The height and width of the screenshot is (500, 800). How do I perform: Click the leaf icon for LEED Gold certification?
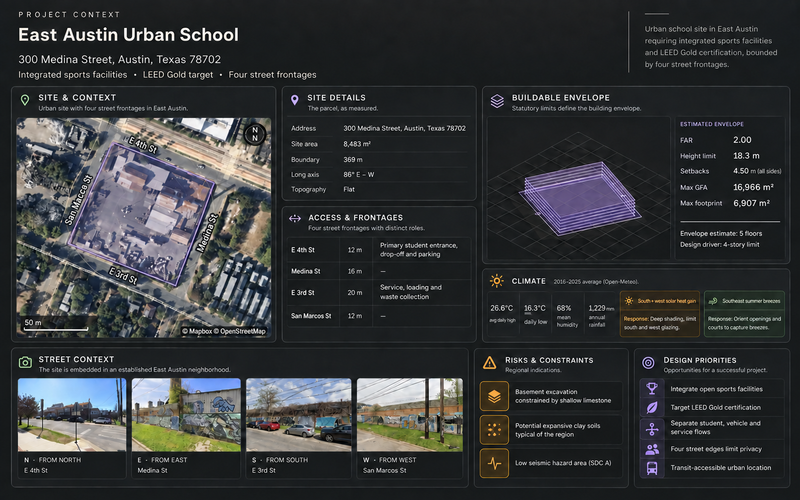pyautogui.click(x=652, y=407)
